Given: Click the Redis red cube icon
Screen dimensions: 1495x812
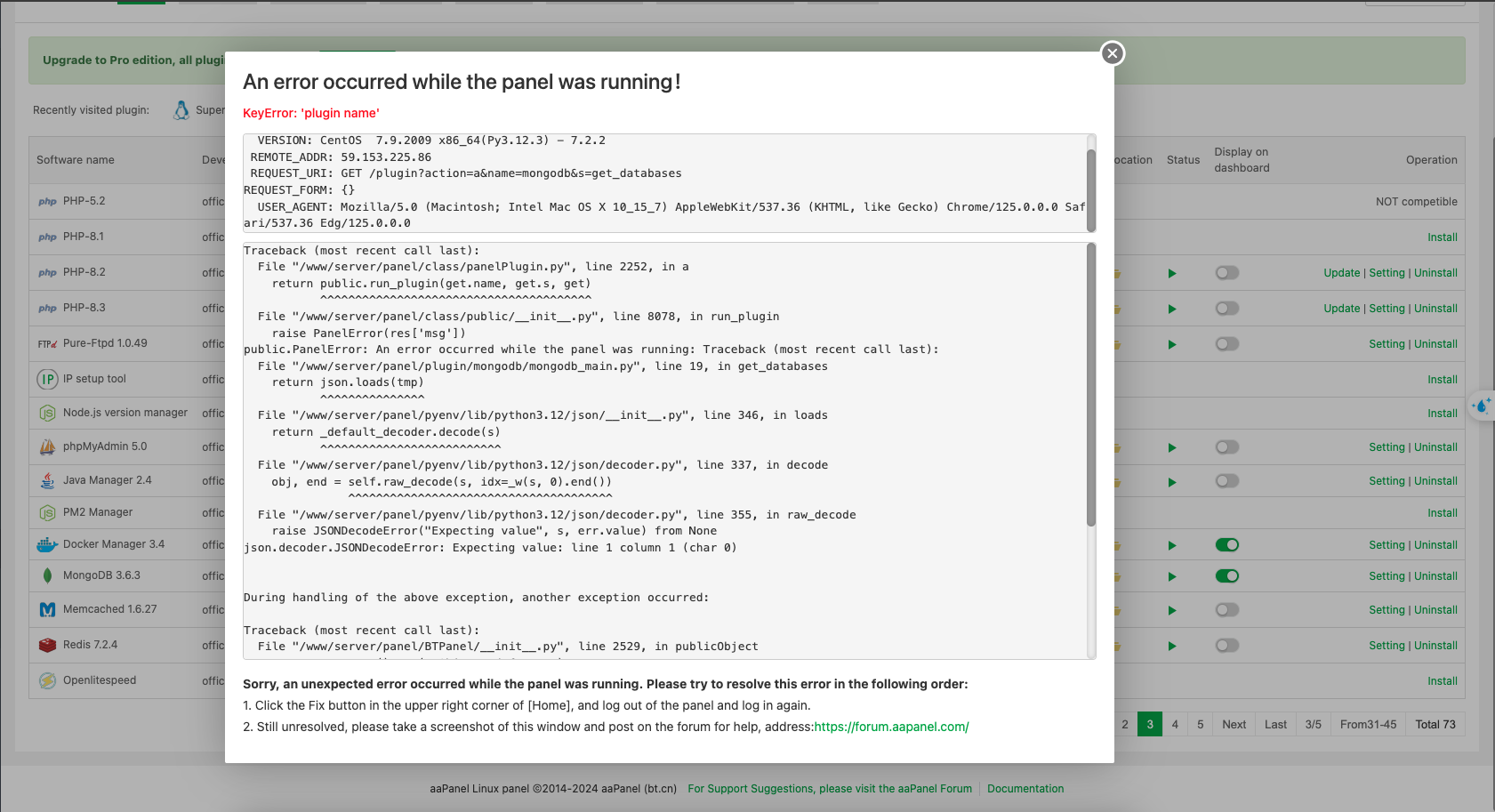Looking at the screenshot, I should (47, 645).
